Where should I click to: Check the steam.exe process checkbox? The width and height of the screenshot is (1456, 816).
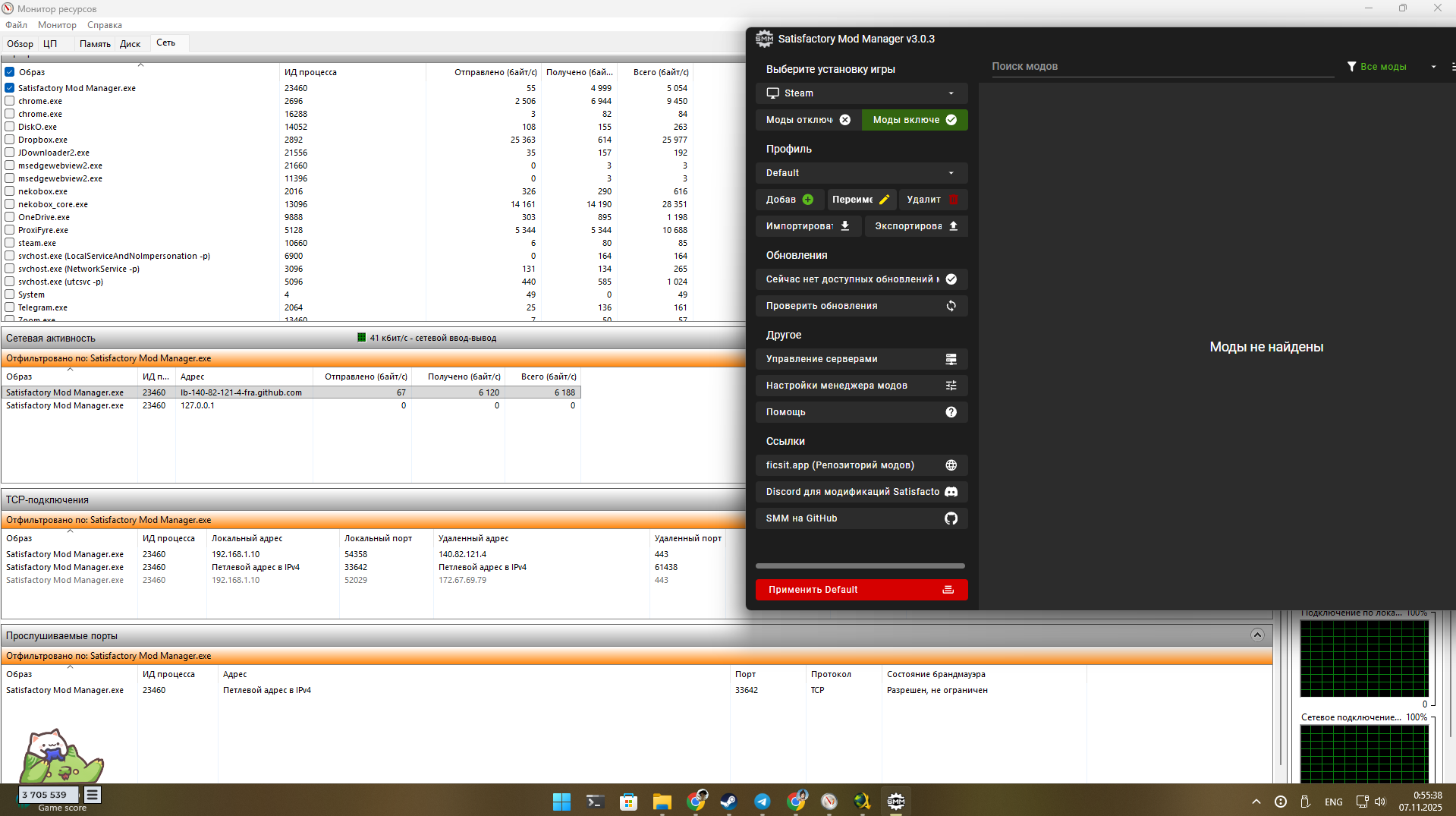(x=10, y=243)
